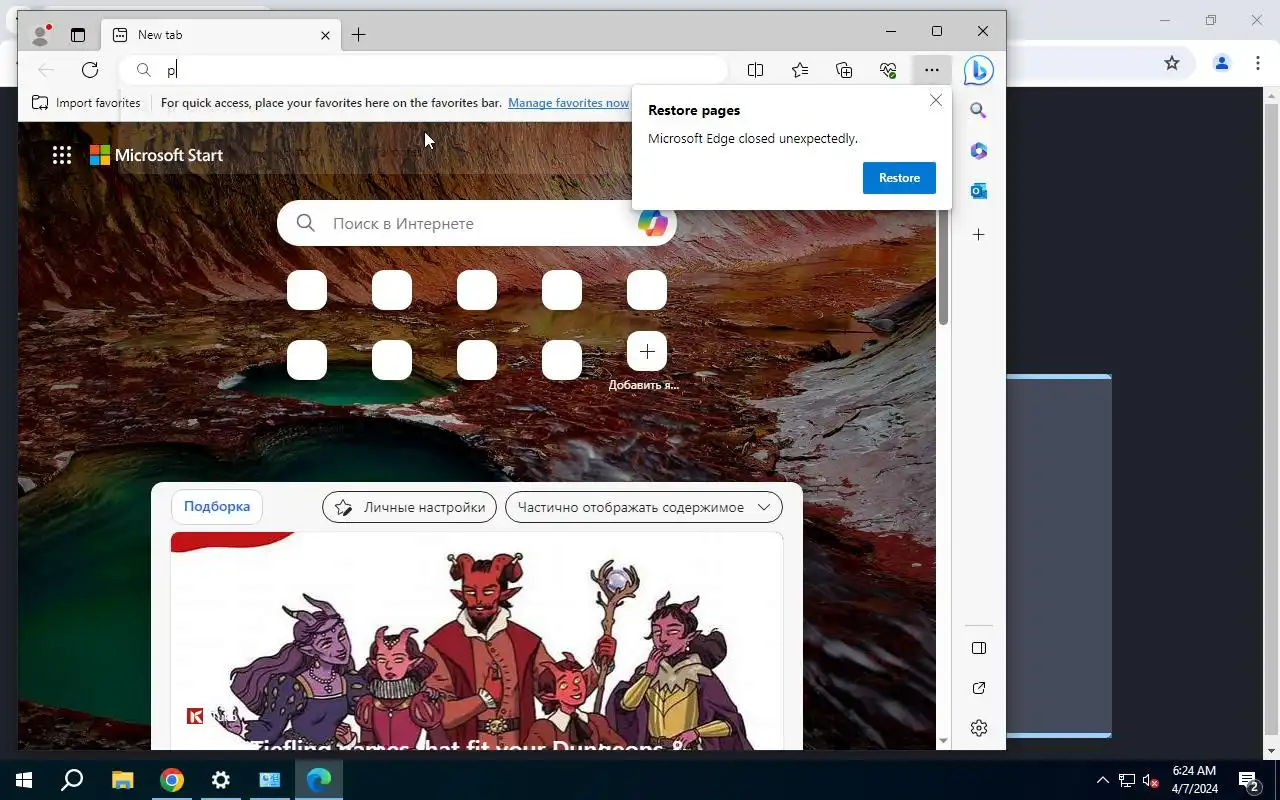Click the Поиск в Интернете search box
This screenshot has width=1280, height=800.
[x=477, y=223]
